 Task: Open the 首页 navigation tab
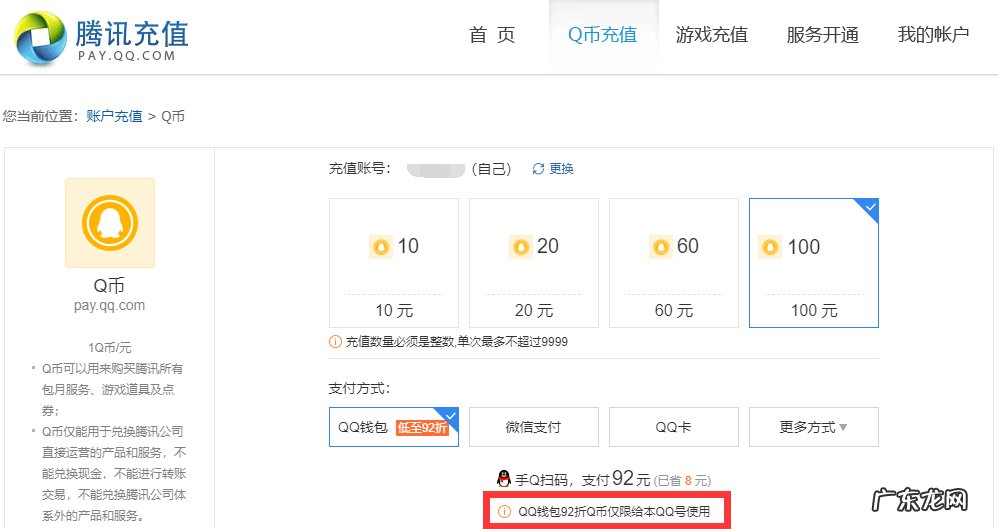pos(492,35)
